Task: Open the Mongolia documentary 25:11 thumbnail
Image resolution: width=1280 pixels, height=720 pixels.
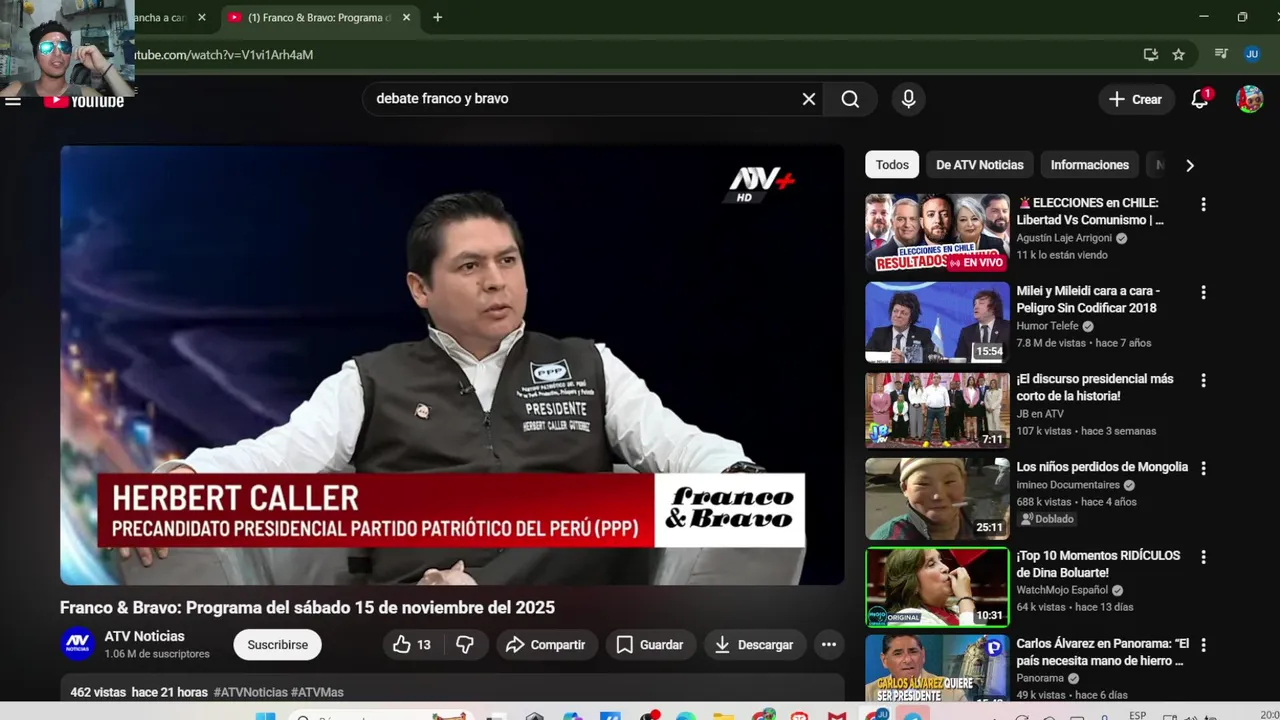Action: pyautogui.click(x=937, y=498)
